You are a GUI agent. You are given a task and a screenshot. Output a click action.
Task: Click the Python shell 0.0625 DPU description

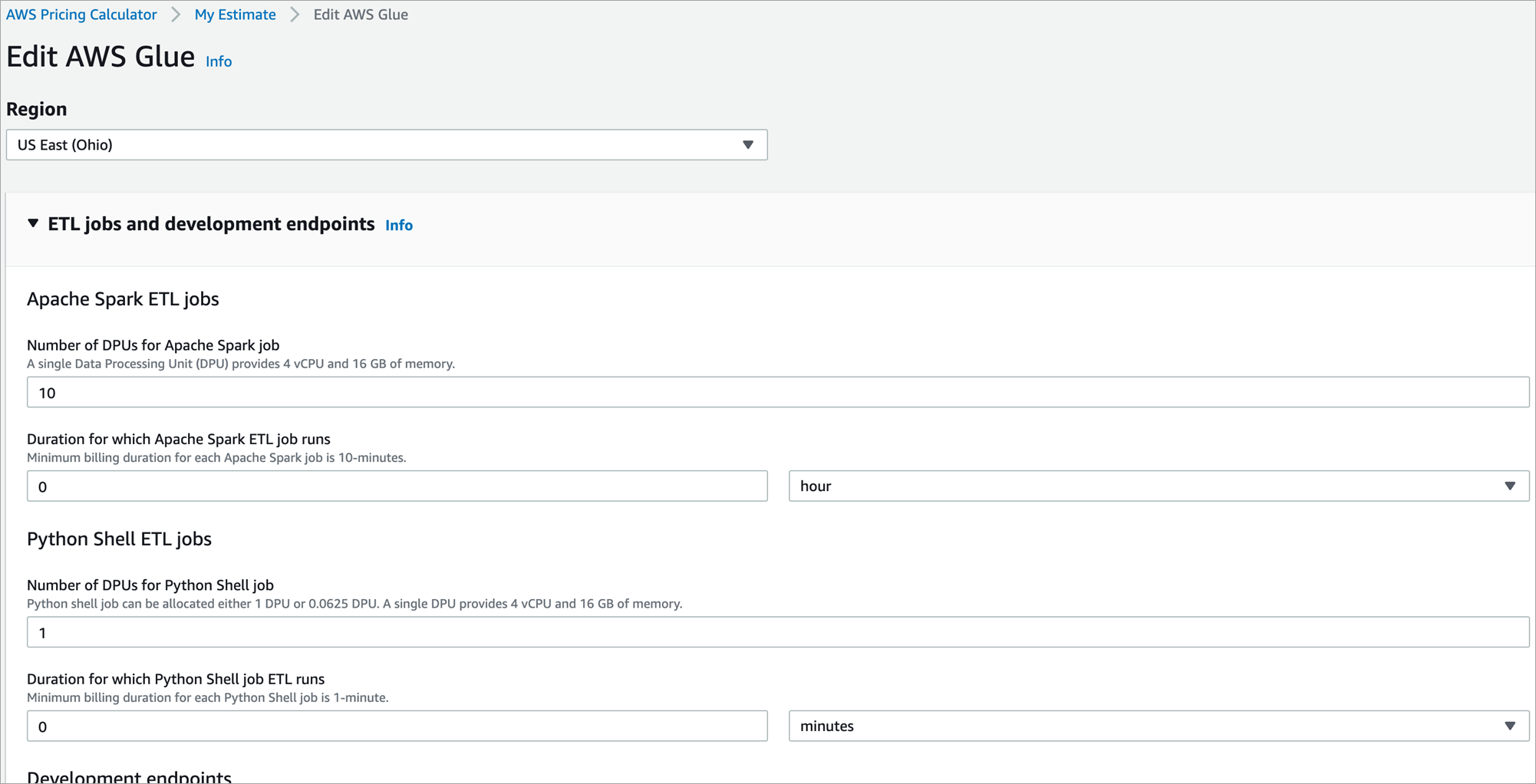[354, 604]
